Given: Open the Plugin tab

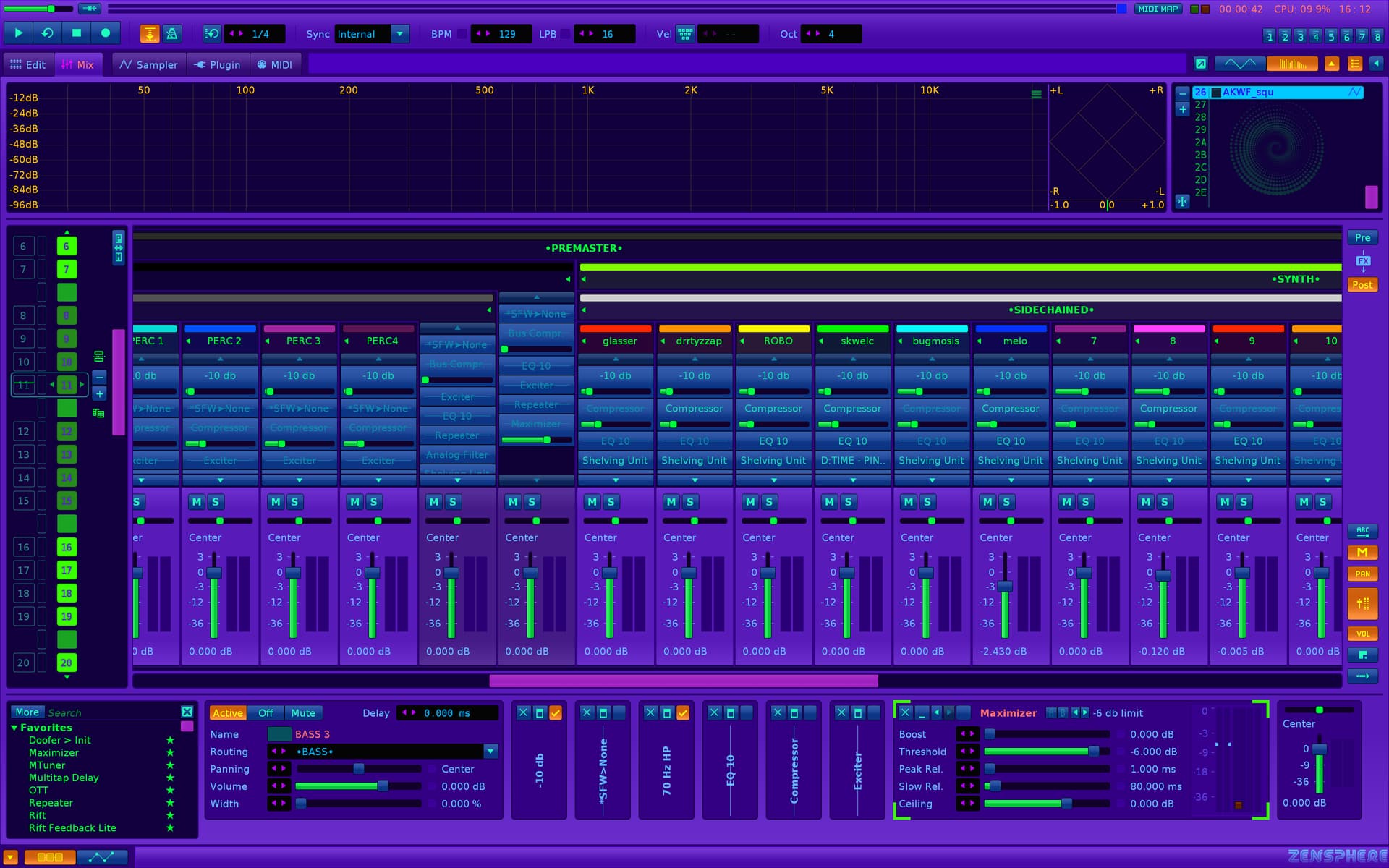Looking at the screenshot, I should 218,64.
